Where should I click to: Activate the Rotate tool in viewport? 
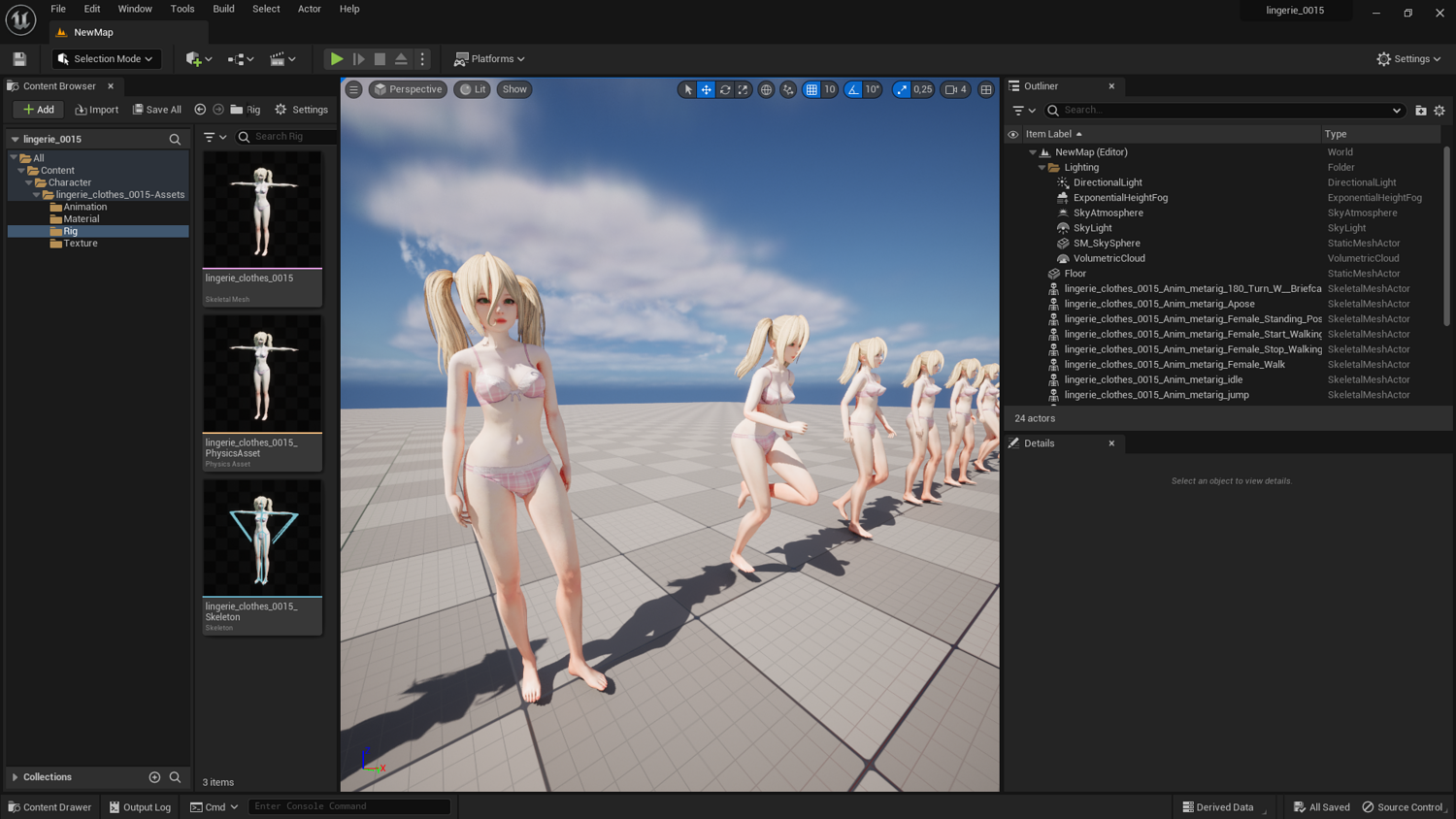click(x=725, y=89)
